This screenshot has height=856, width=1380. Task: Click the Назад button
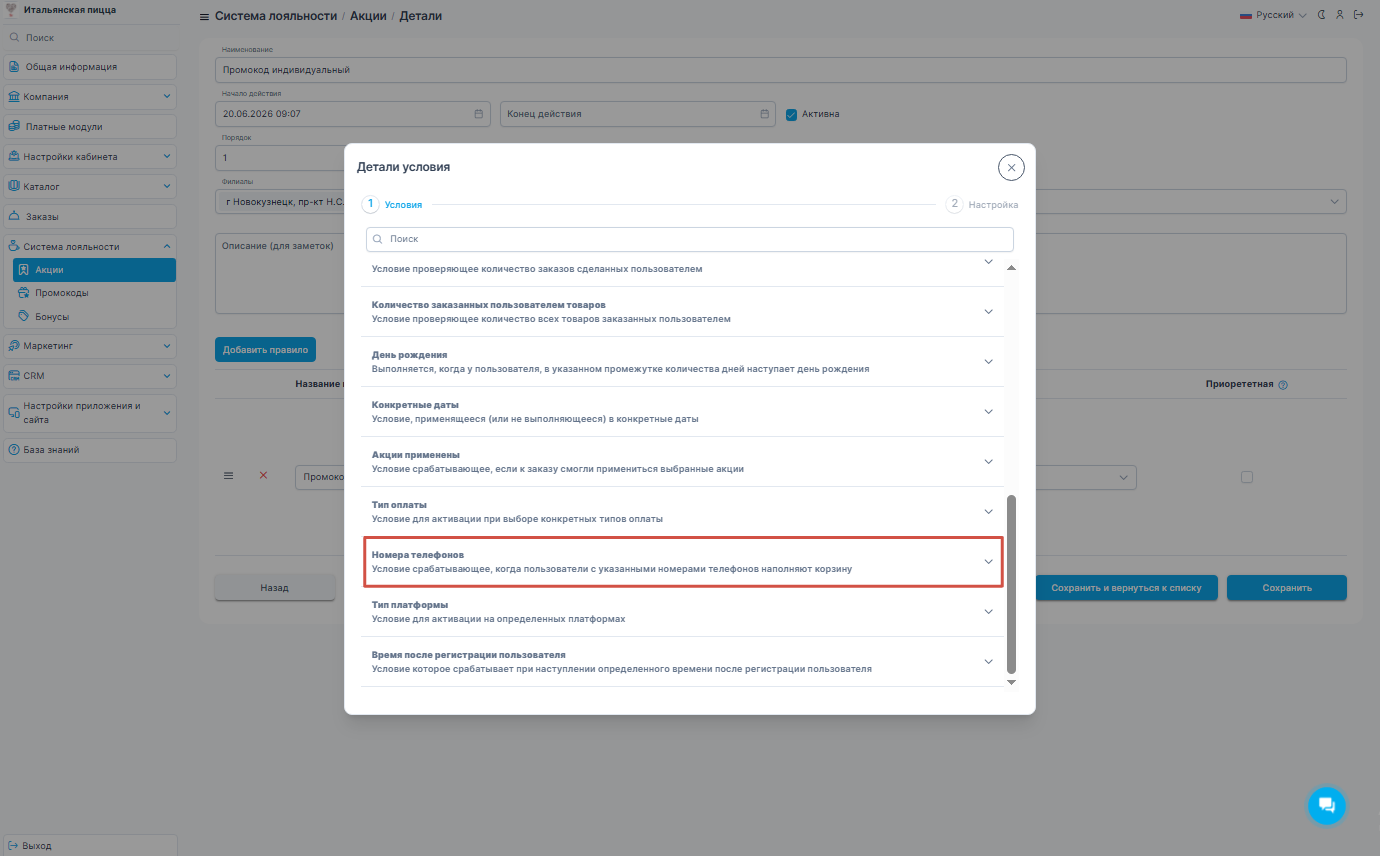274,588
